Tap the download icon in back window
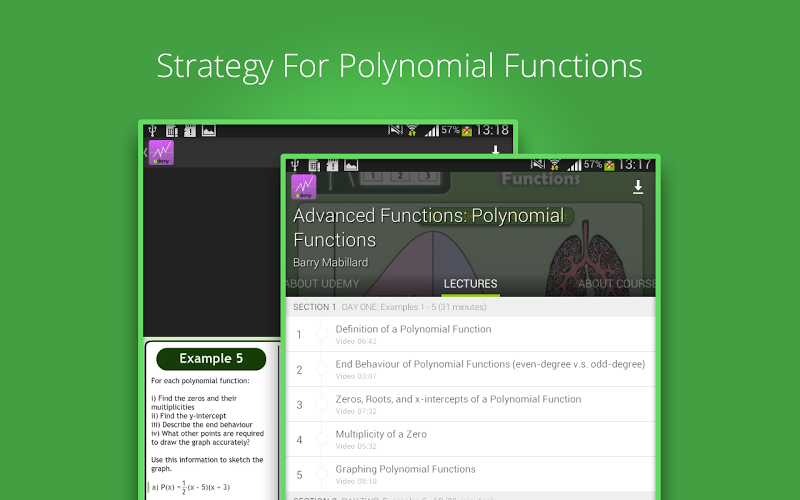 pos(495,150)
